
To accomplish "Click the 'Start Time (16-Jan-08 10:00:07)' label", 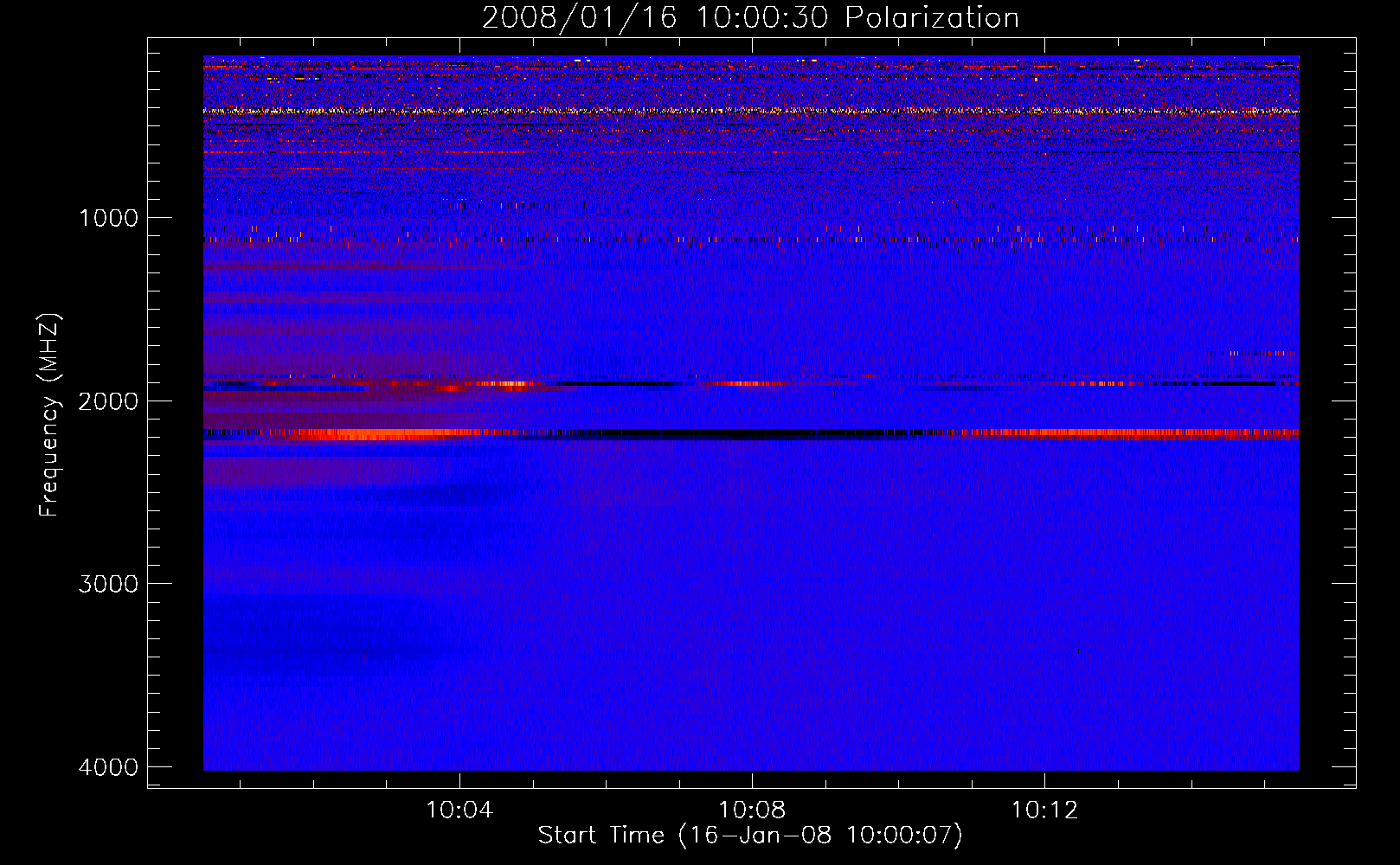I will click(750, 836).
